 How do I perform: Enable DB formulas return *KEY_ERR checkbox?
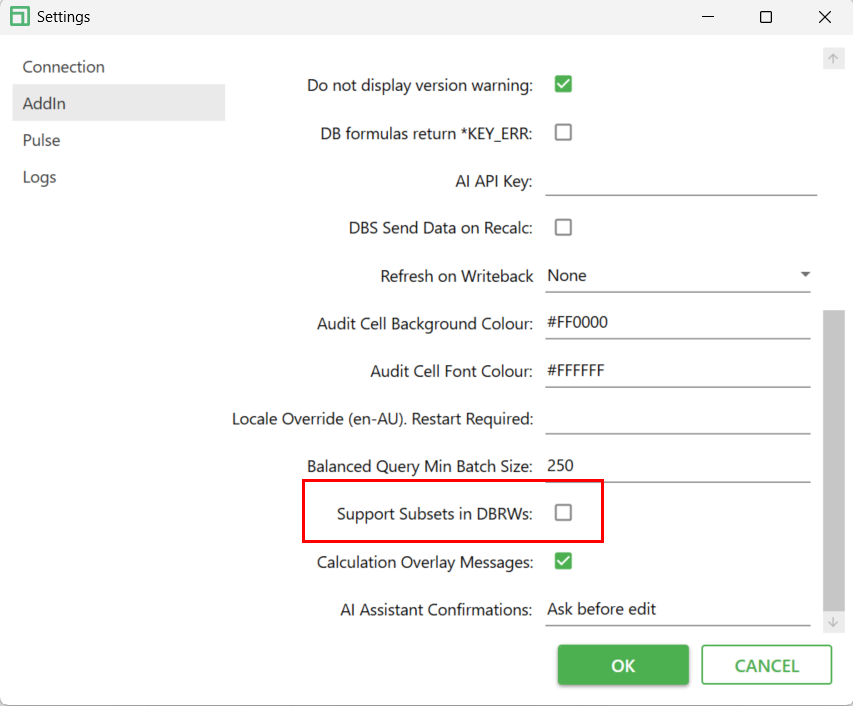click(x=563, y=132)
